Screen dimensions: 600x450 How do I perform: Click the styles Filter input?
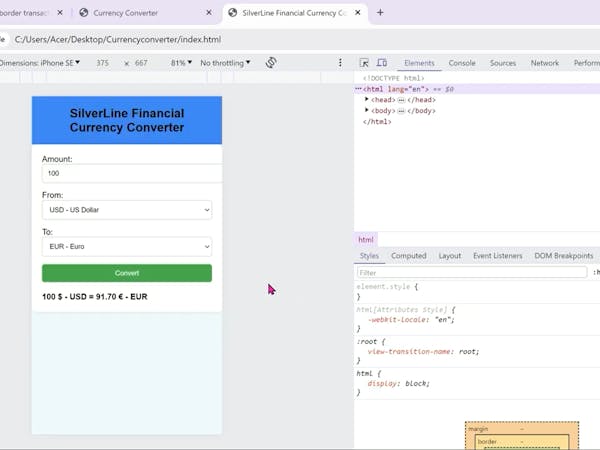[x=472, y=272]
